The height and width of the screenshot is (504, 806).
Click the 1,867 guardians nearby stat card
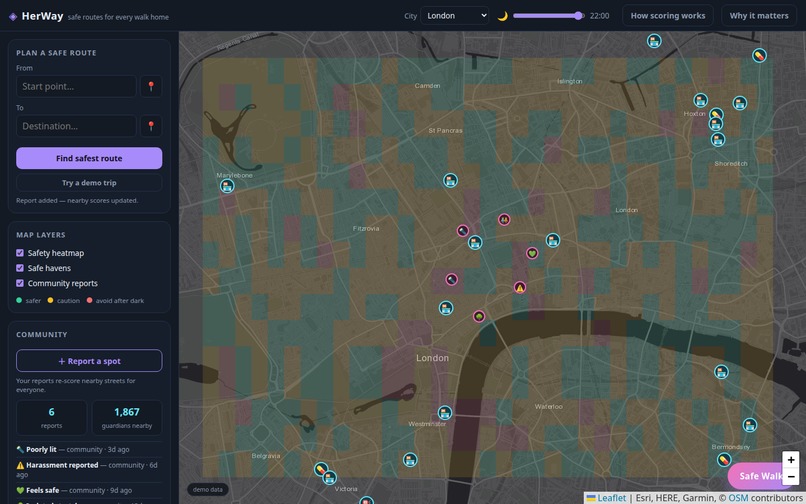126,418
